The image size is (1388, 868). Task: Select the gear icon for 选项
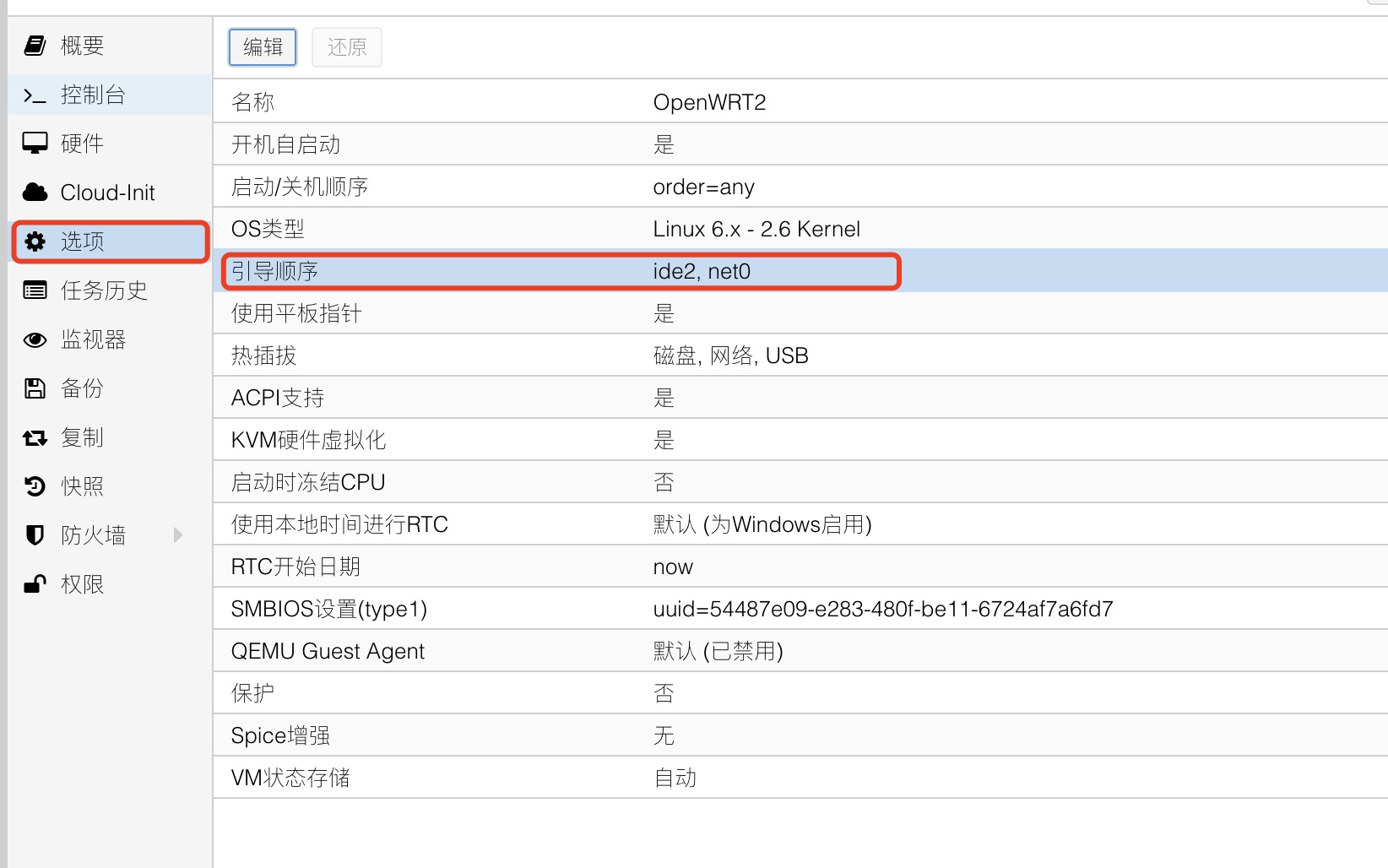pos(35,241)
